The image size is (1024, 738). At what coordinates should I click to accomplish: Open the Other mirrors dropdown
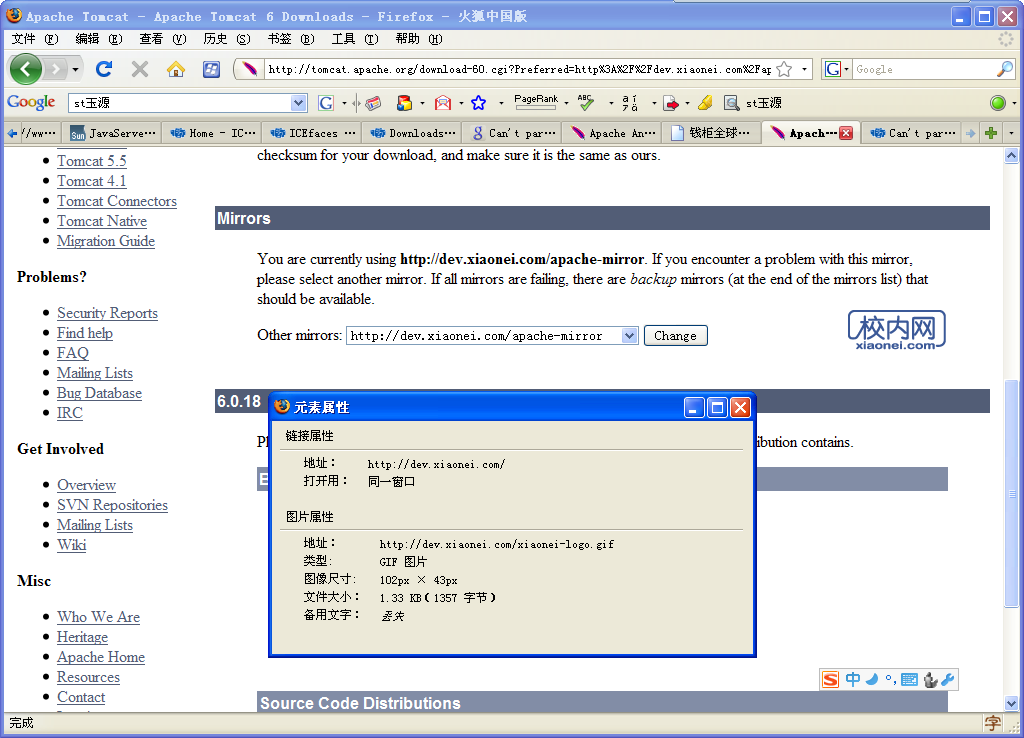pyautogui.click(x=628, y=335)
